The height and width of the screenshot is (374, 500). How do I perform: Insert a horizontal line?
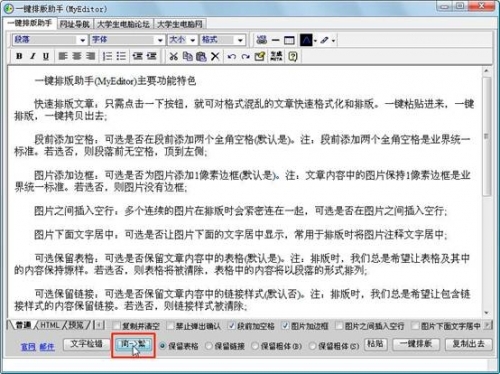[275, 40]
